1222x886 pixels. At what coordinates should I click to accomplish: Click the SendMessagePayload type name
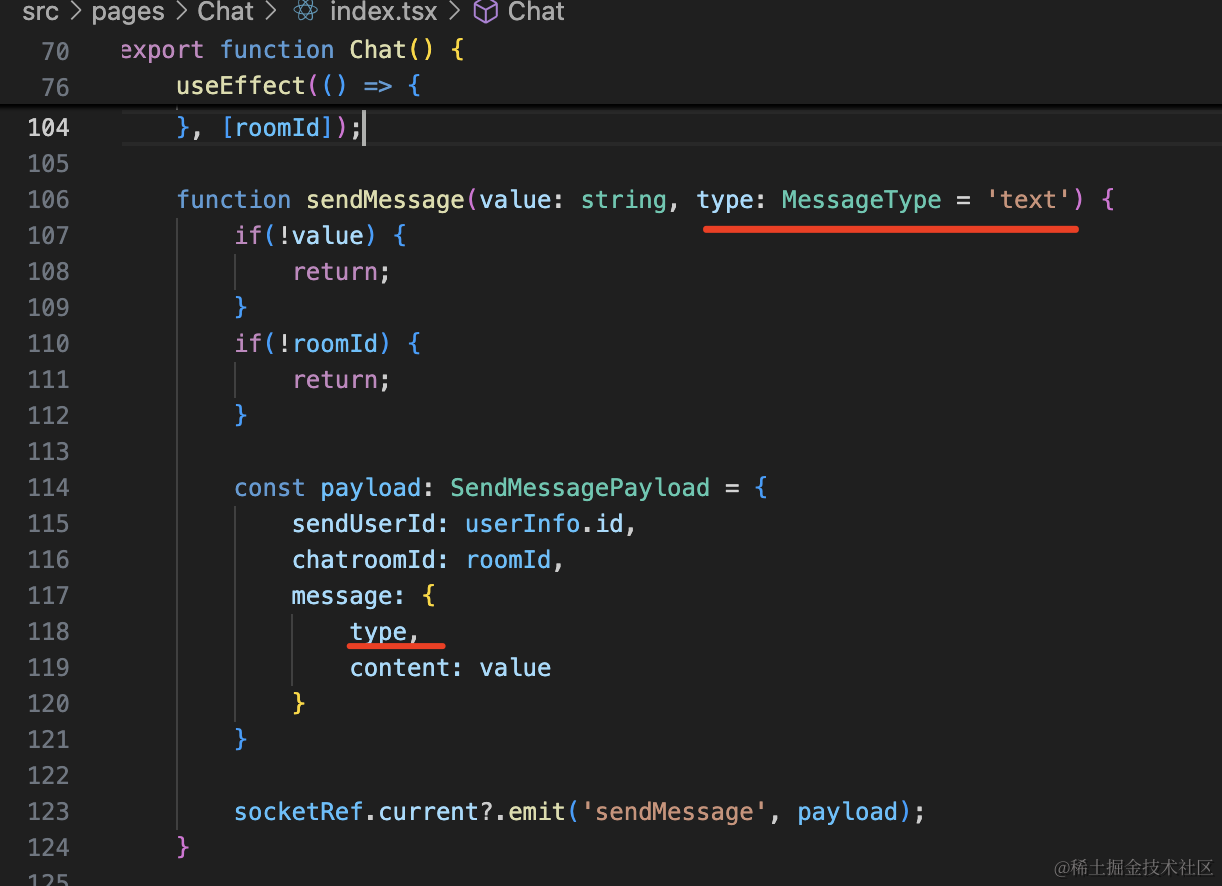(579, 487)
